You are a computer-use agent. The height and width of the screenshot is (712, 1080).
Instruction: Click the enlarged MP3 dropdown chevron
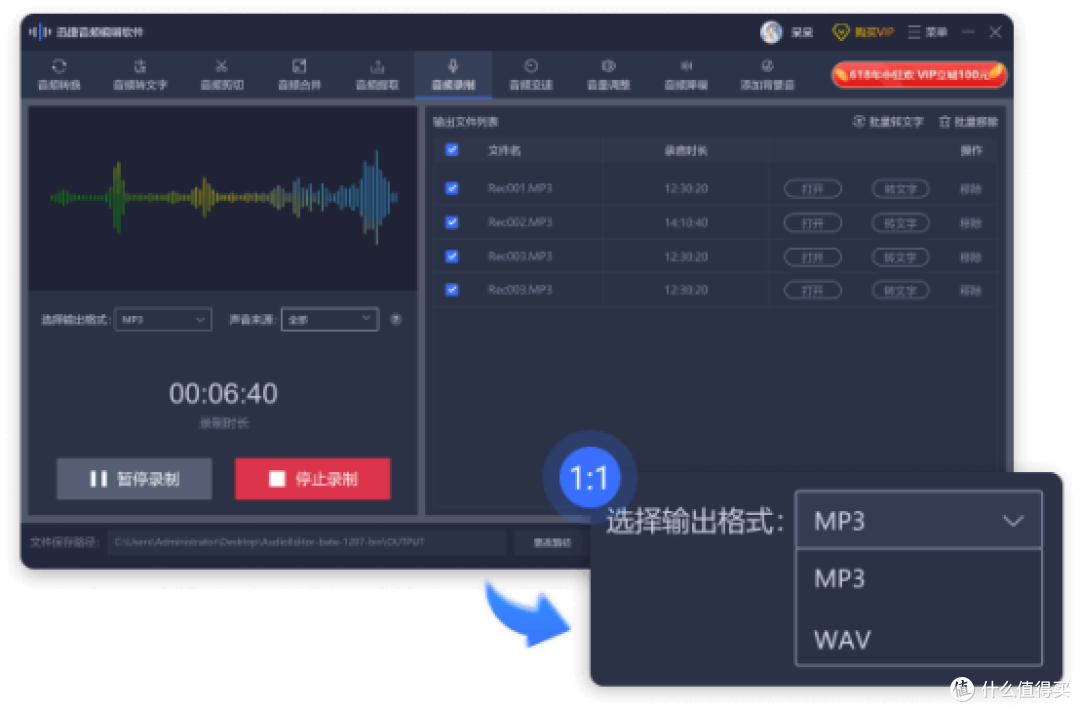tap(1012, 521)
